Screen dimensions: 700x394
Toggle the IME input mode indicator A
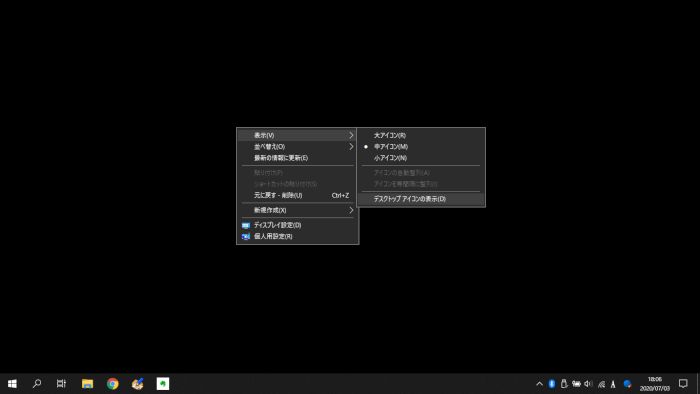613,384
